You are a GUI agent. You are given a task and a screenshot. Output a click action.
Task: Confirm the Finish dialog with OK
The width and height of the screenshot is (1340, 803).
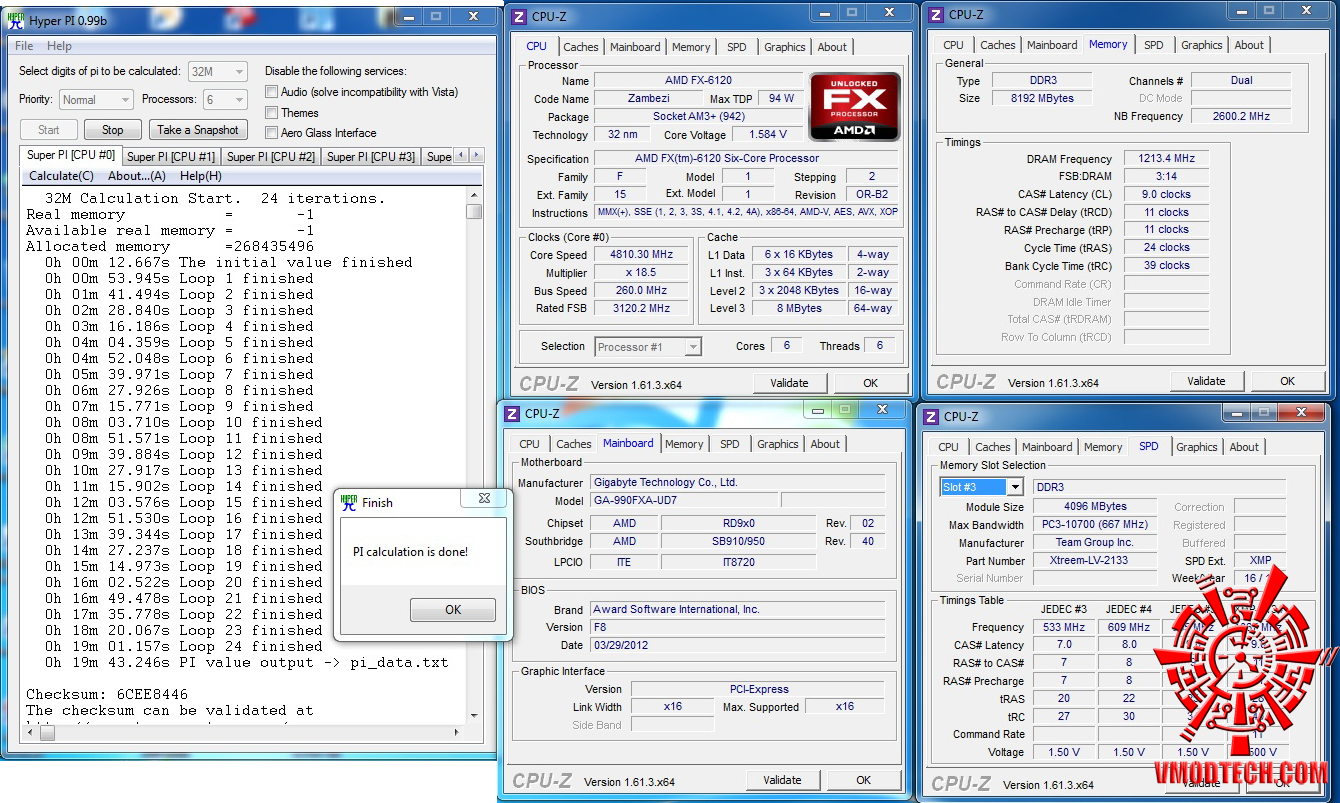coord(453,610)
